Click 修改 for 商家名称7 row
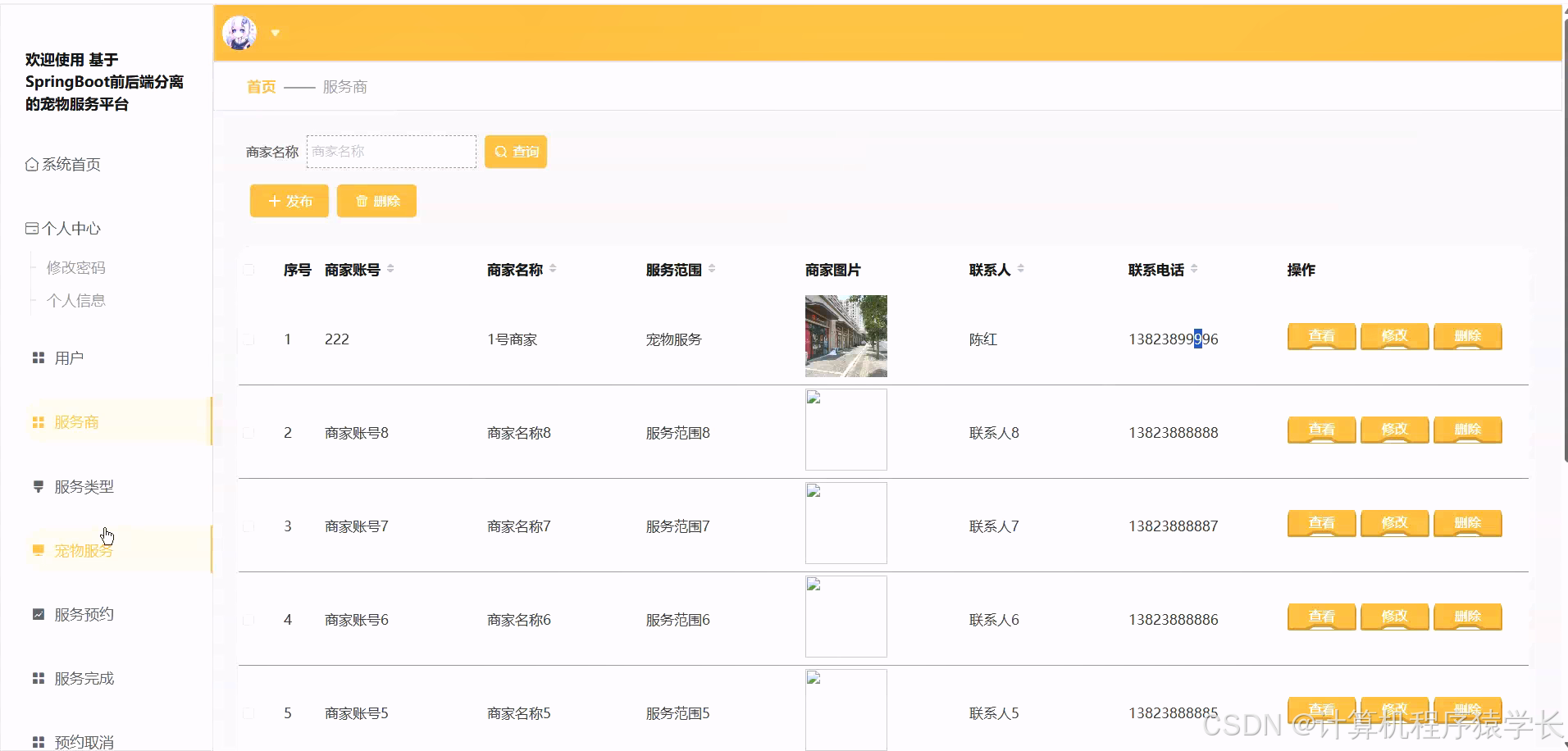 tap(1394, 523)
